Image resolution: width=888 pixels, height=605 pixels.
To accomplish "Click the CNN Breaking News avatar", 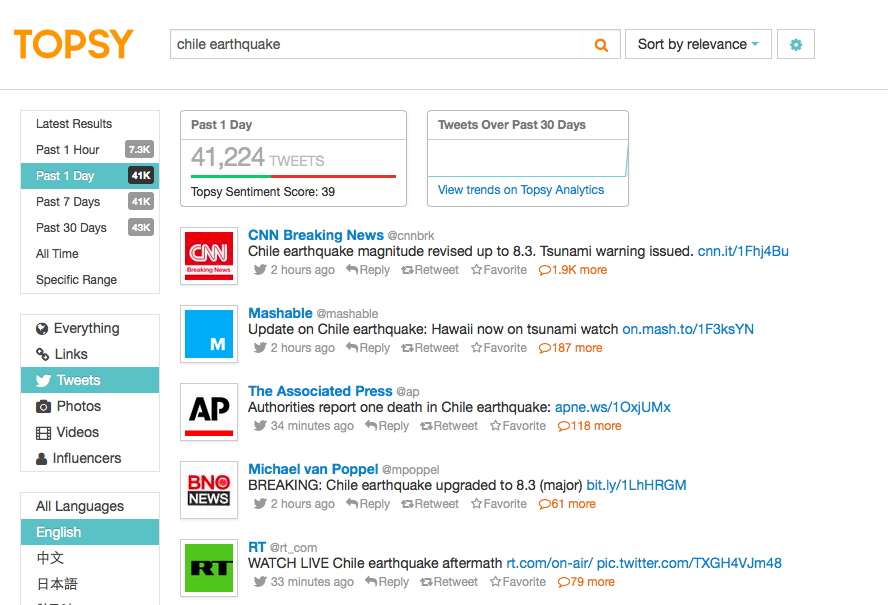I will tap(209, 255).
